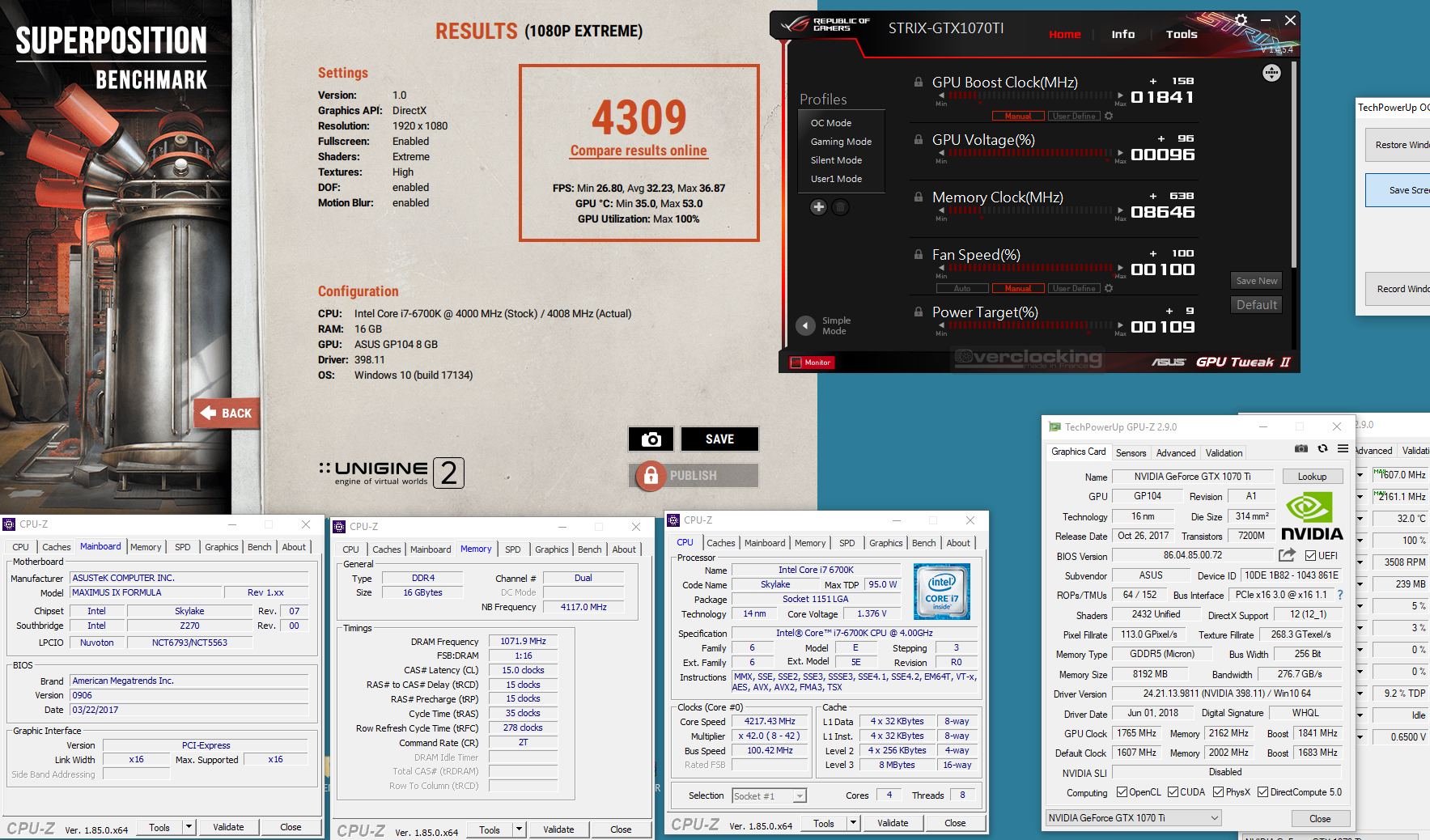The height and width of the screenshot is (840, 1430).
Task: Select User Define for GPU Boost Clock
Action: [1074, 116]
